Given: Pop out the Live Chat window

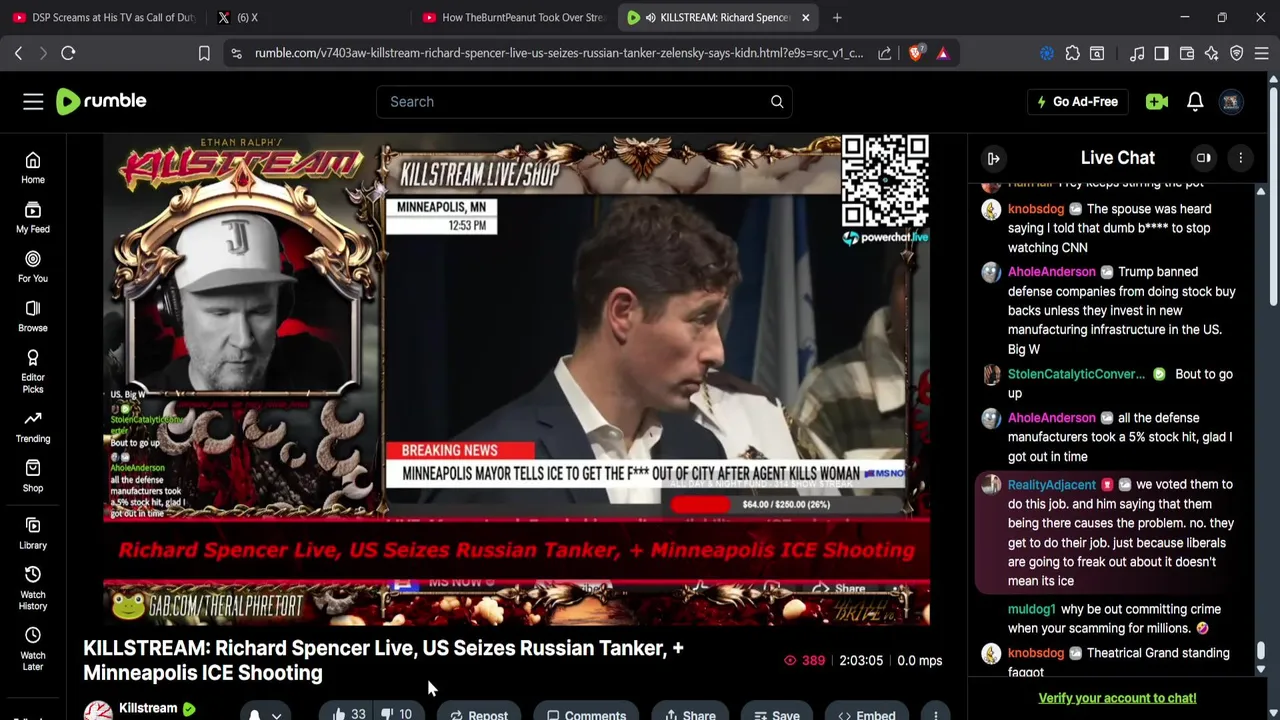Looking at the screenshot, I should pyautogui.click(x=1204, y=158).
